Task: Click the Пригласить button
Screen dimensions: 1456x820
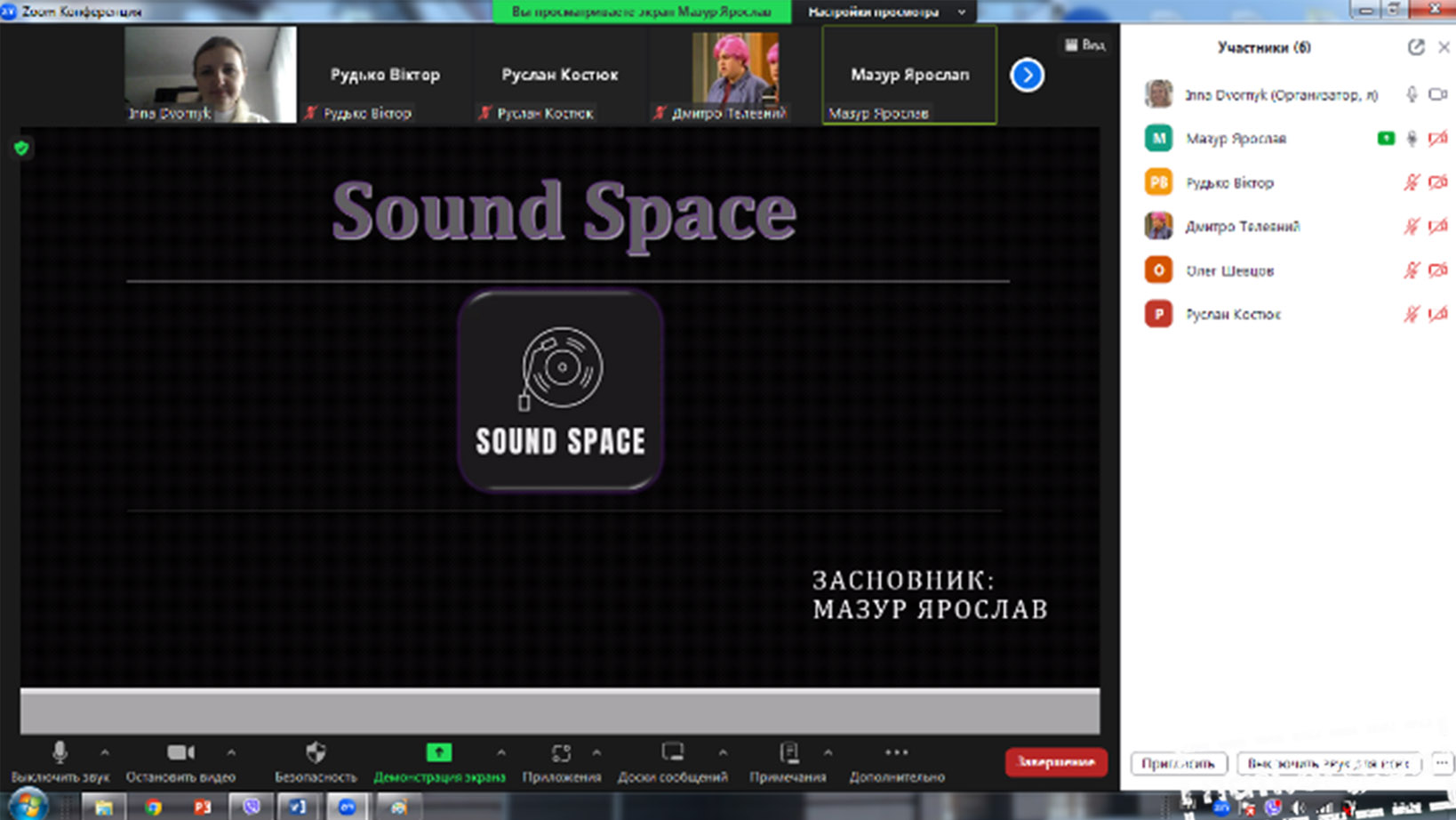Action: (x=1179, y=763)
